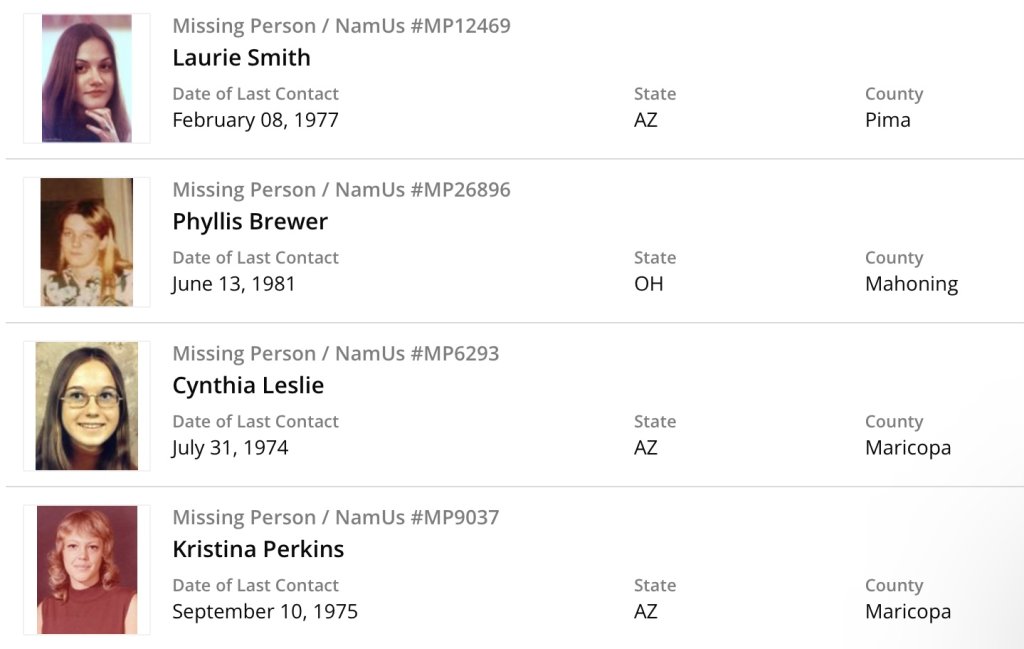Select the Cynthia Leslie case name
The image size is (1024, 649).
point(248,386)
